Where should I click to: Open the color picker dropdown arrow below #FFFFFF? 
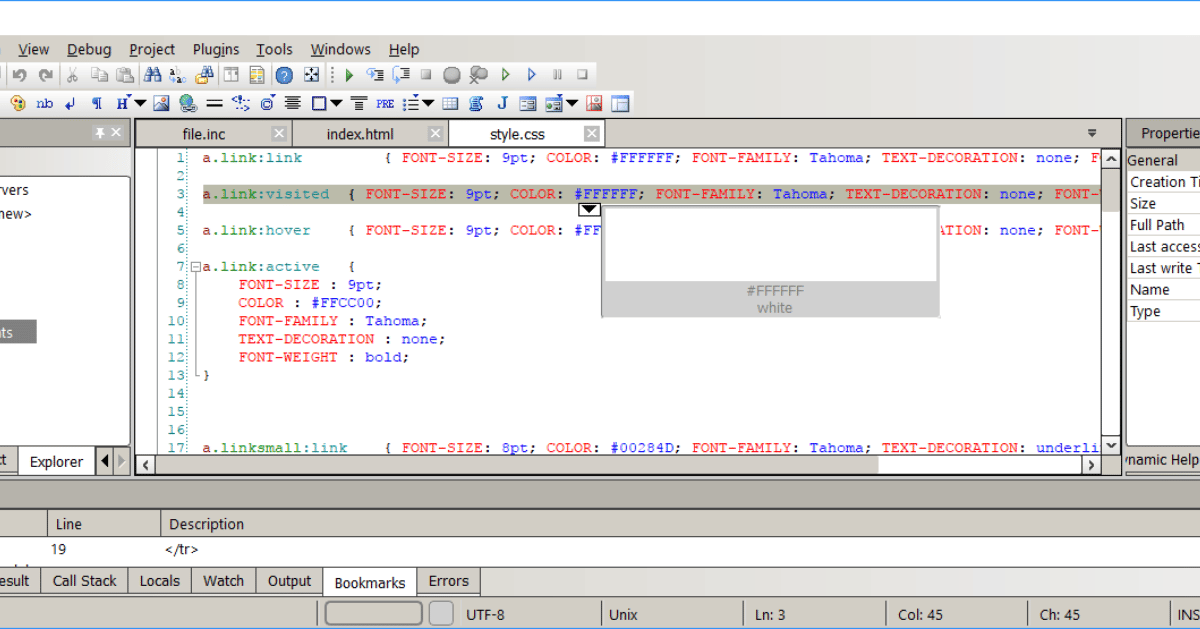[x=589, y=209]
